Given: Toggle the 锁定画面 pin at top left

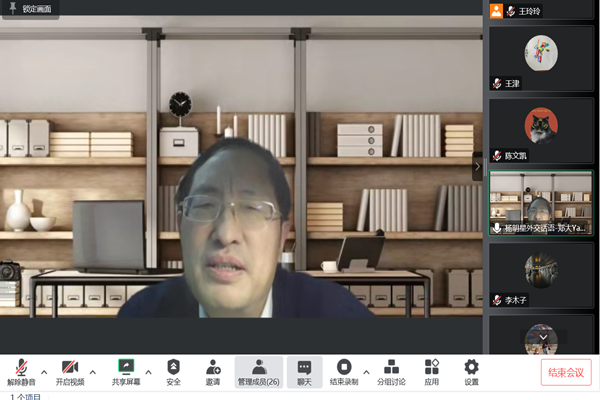Looking at the screenshot, I should point(14,8).
